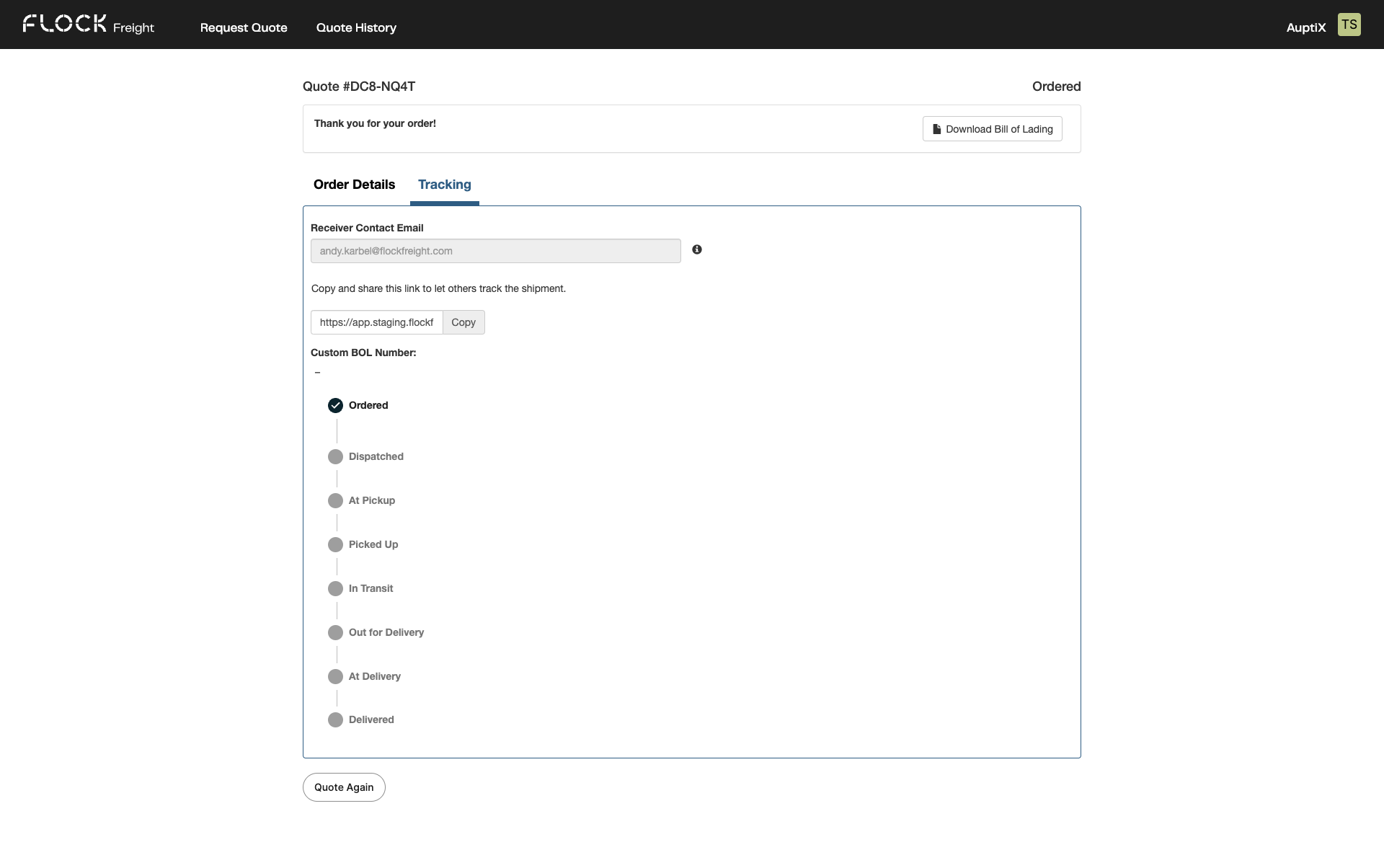Open the TS profile avatar
Screen dimensions: 1384x868
pos(1349,24)
